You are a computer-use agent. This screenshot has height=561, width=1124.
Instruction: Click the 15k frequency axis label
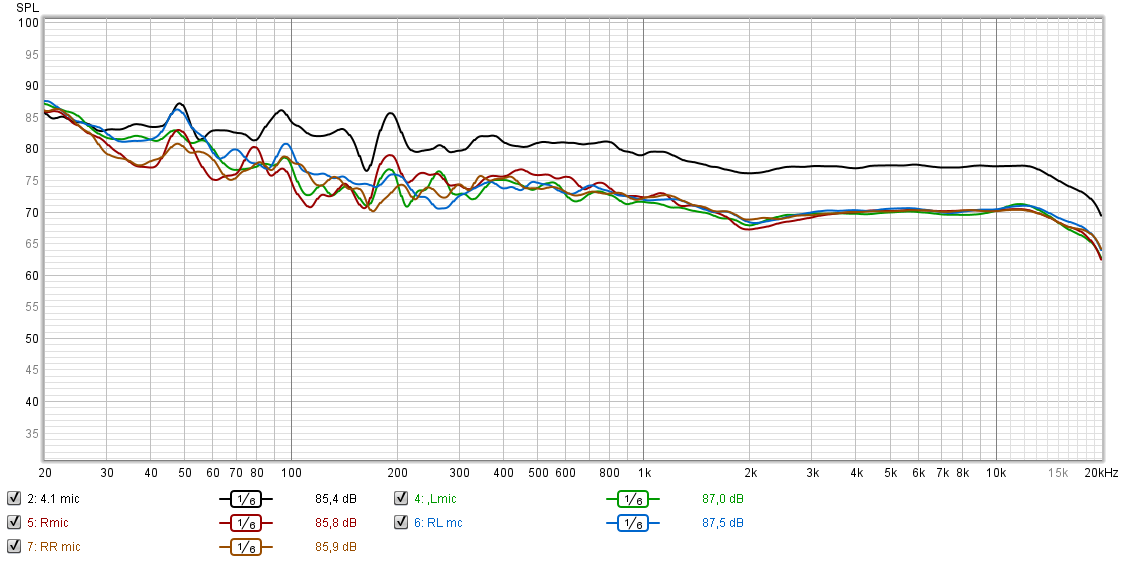pyautogui.click(x=1058, y=472)
